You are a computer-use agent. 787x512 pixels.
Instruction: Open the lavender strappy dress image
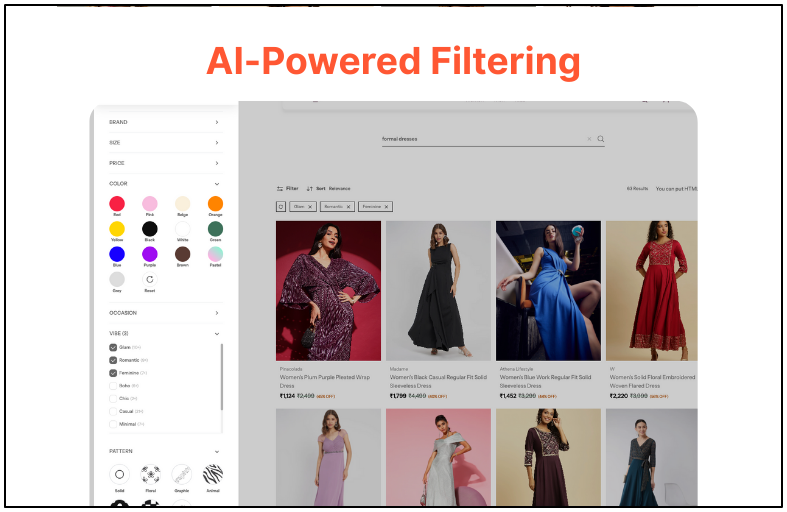pyautogui.click(x=328, y=457)
